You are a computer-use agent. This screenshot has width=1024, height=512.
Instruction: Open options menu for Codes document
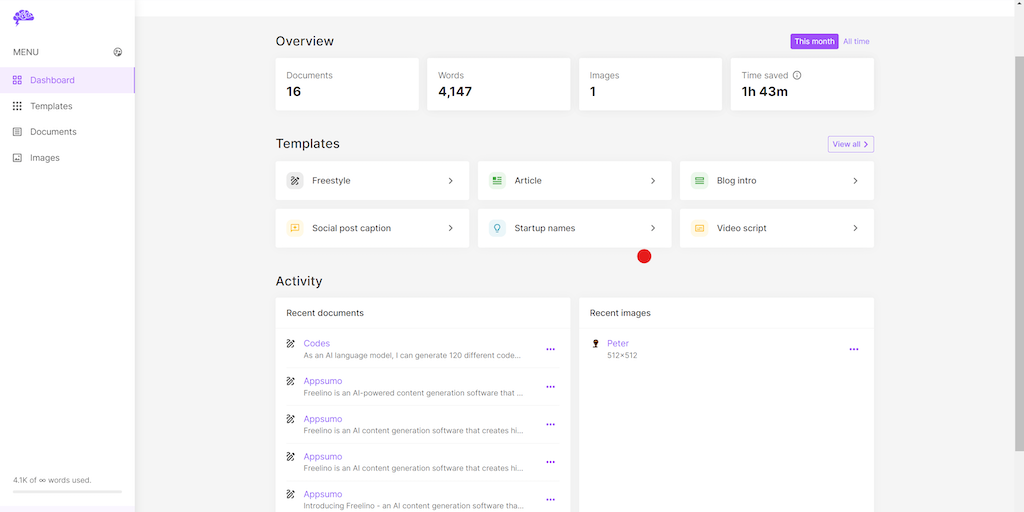(x=550, y=349)
